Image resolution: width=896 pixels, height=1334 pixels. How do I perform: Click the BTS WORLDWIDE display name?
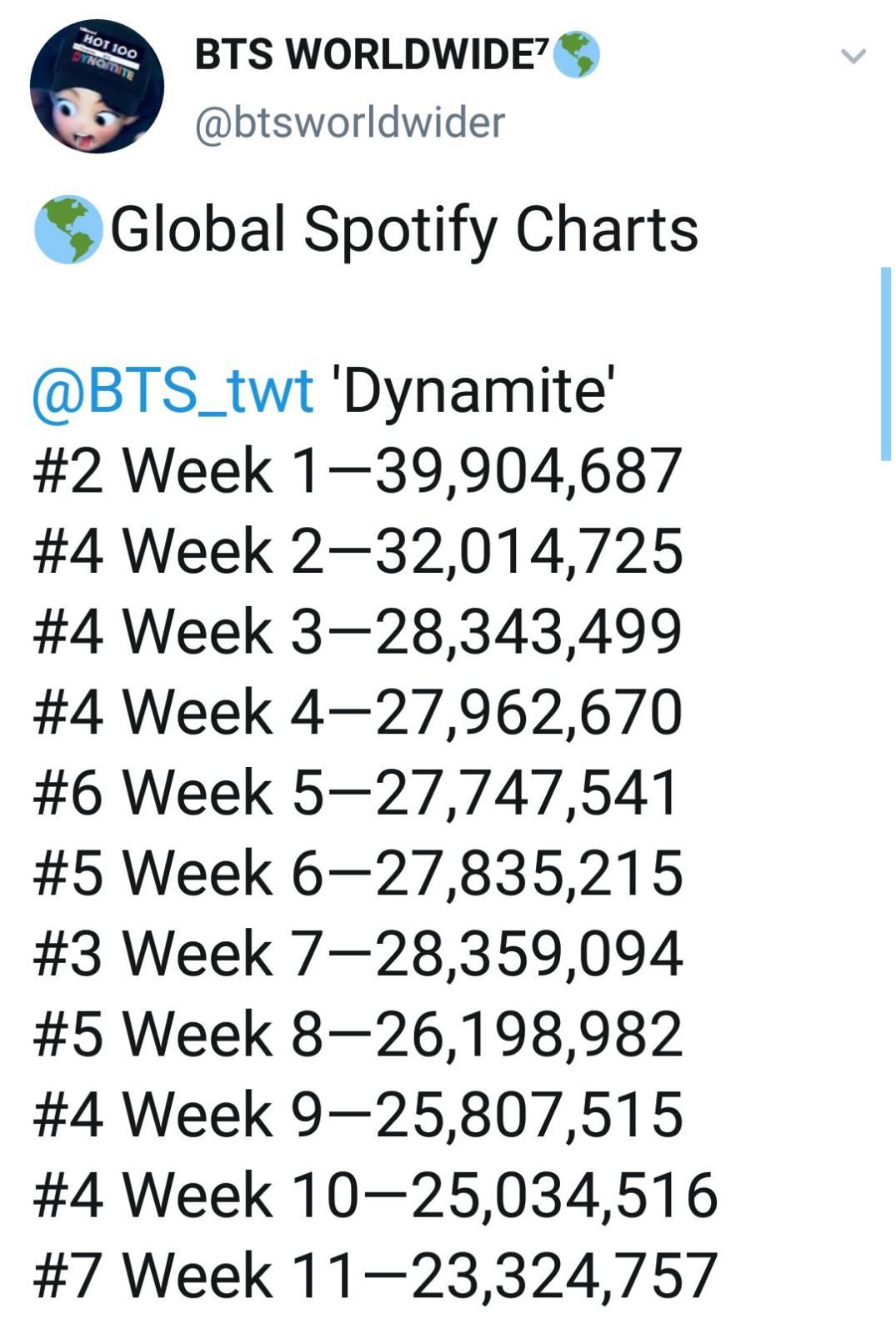pyautogui.click(x=372, y=55)
